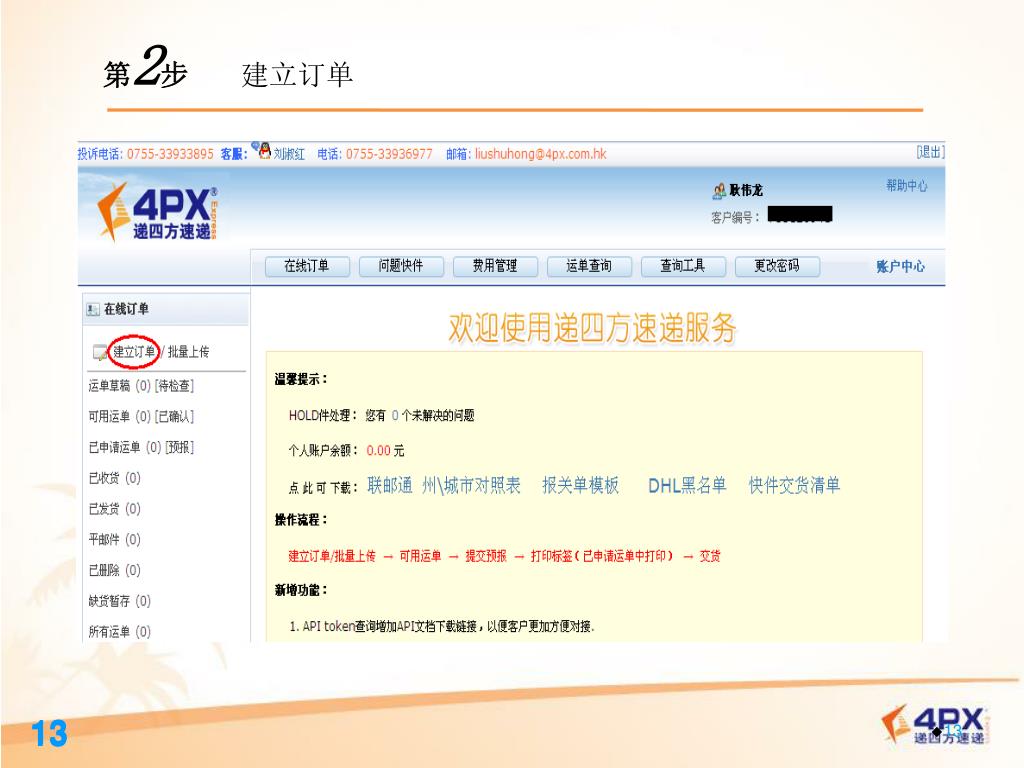
Task: Click the service phone 0755-33936977
Action: [389, 154]
